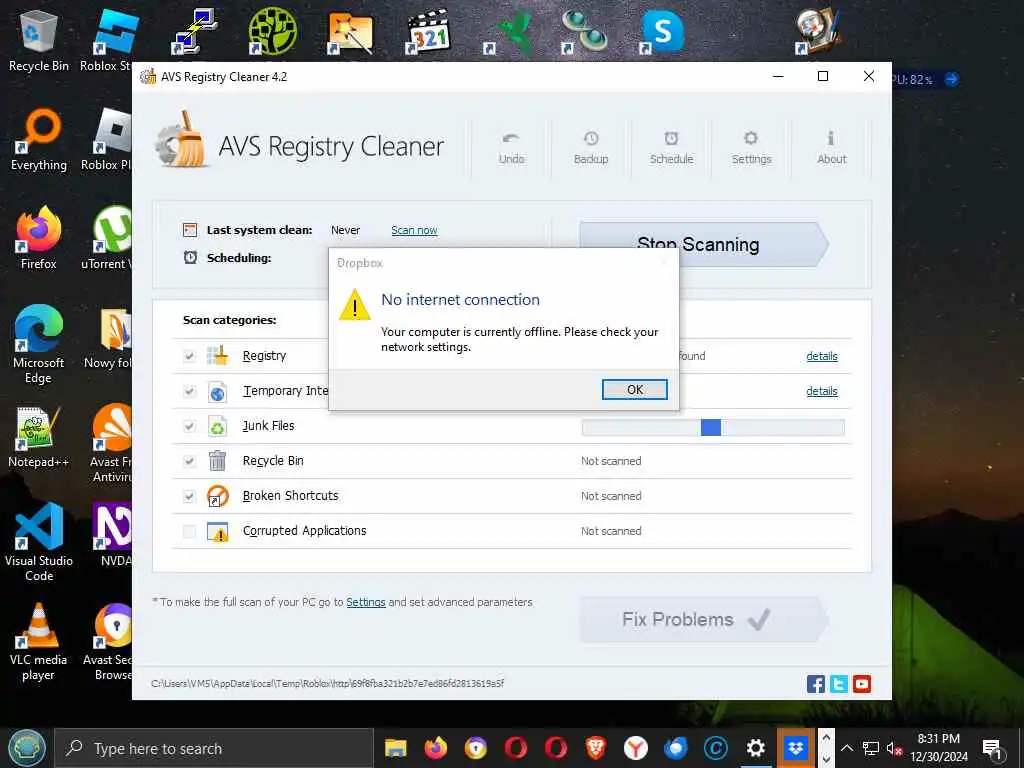
Task: Select the Visual Studio Code desktop shortcut
Action: point(39,542)
